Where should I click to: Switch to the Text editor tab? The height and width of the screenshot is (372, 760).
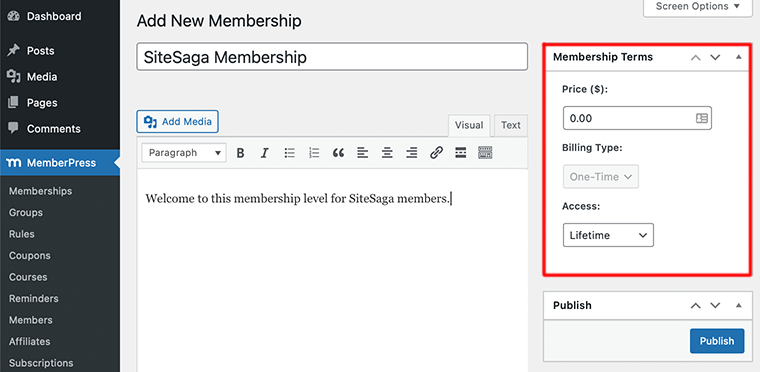click(510, 125)
